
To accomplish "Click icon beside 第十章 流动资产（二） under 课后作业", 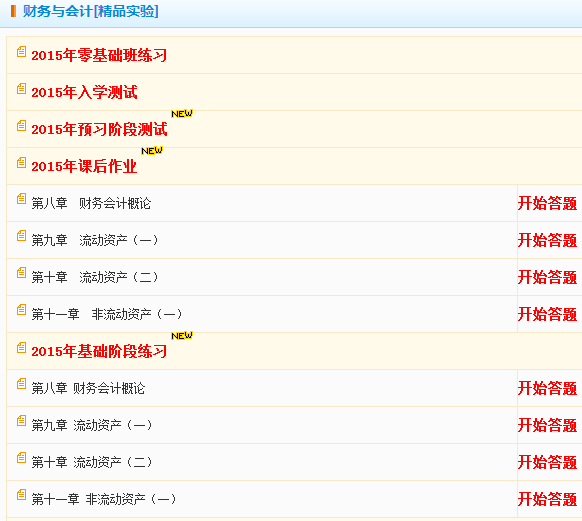I will (22, 273).
